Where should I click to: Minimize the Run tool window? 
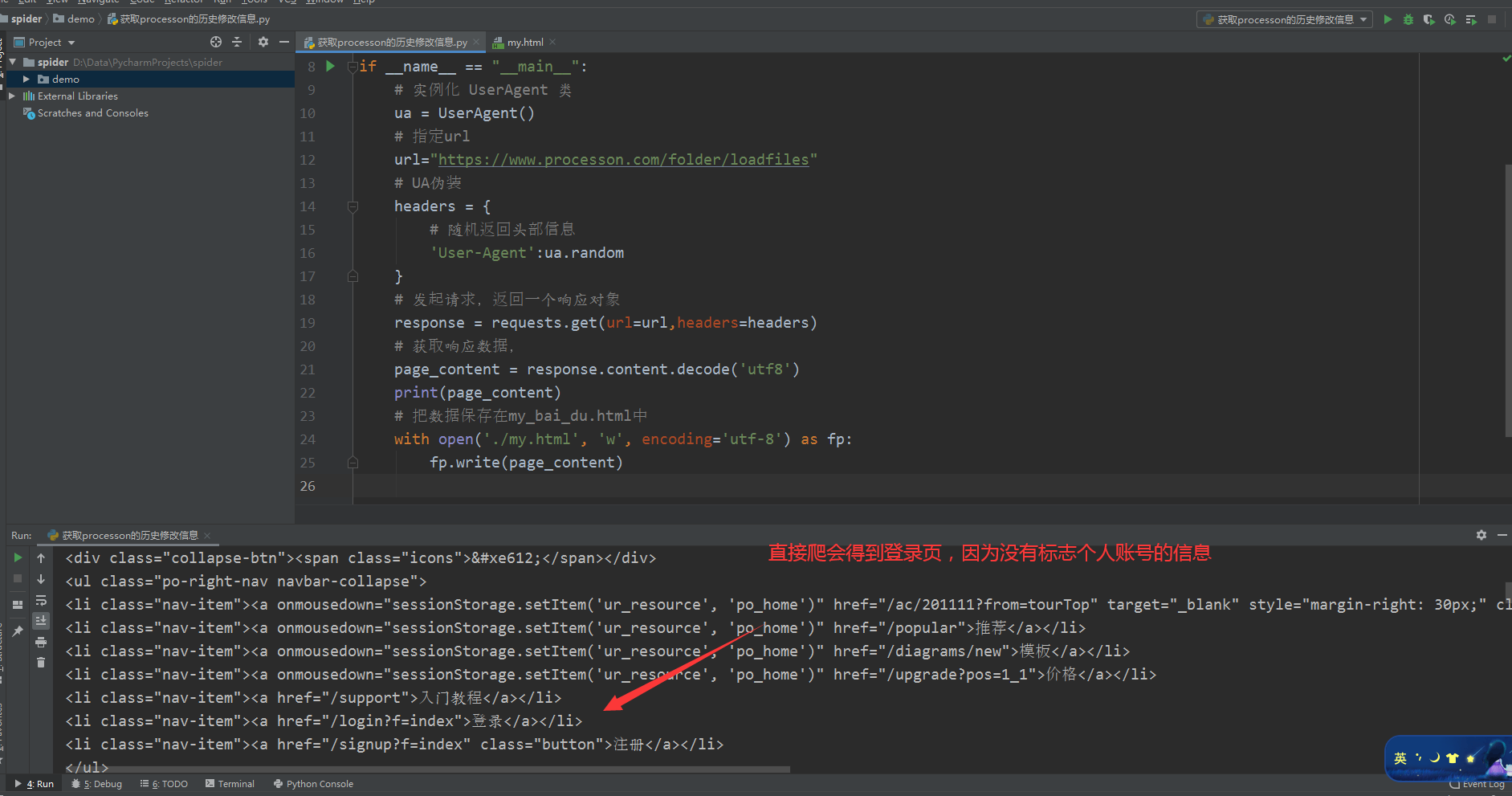pyautogui.click(x=1502, y=535)
